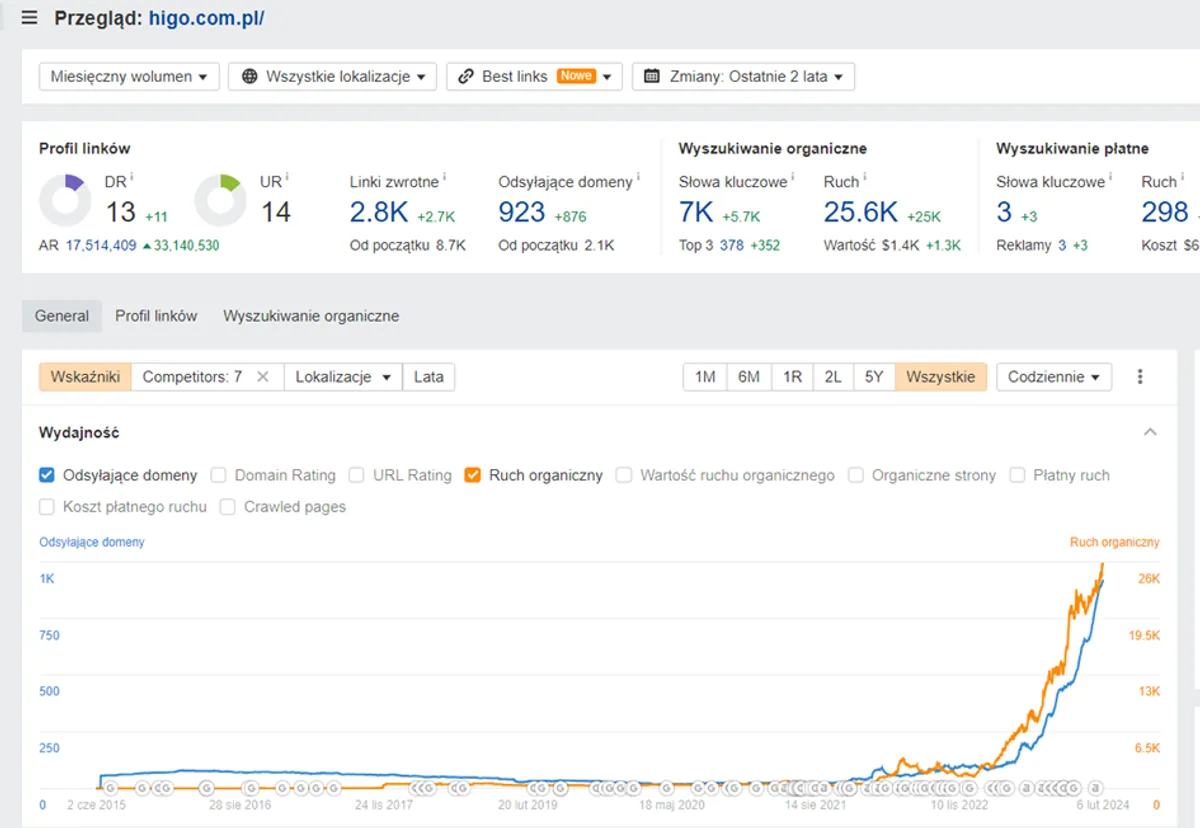
Task: Click the blue Odsyłające domeny axis label
Action: pyautogui.click(x=92, y=542)
